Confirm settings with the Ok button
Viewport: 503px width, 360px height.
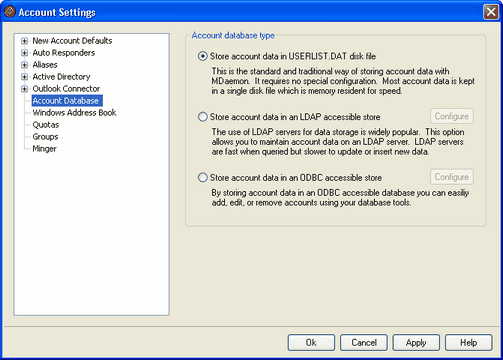(x=311, y=343)
